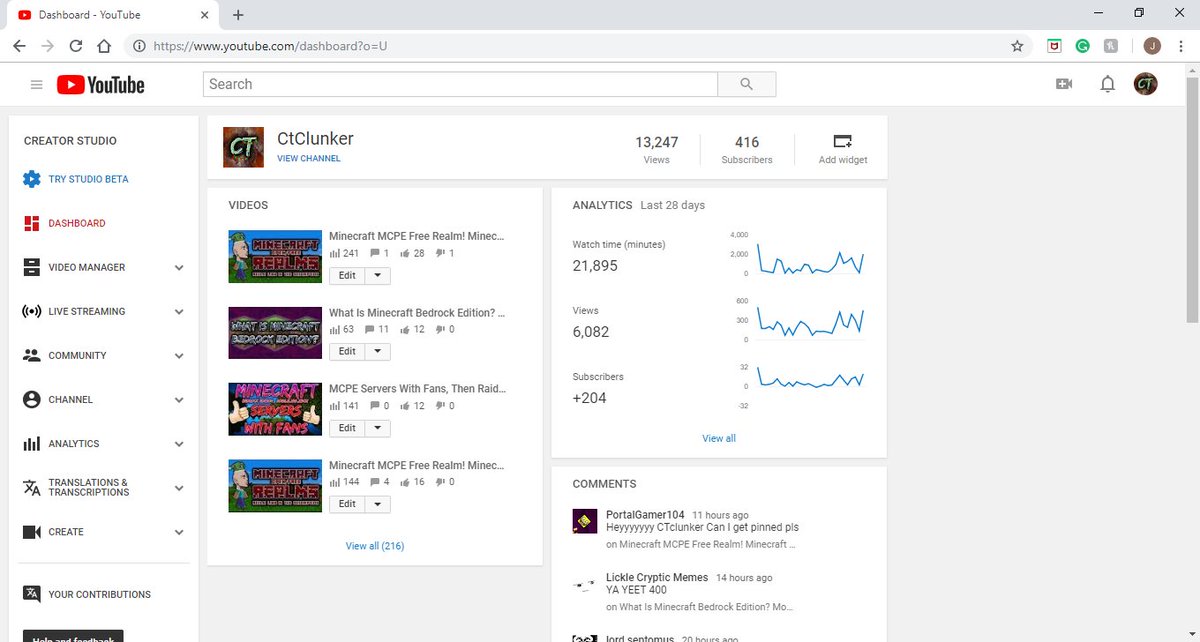Click the What Is Minecraft Bedrock Edition thumbnail
1200x642 pixels.
pos(275,333)
